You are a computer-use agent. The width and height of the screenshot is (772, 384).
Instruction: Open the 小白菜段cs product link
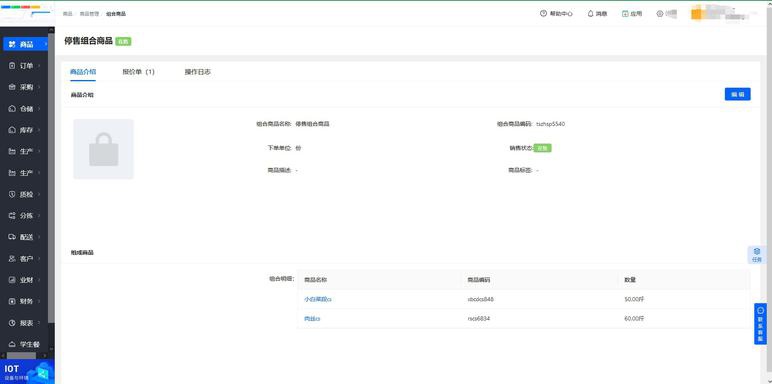318,299
